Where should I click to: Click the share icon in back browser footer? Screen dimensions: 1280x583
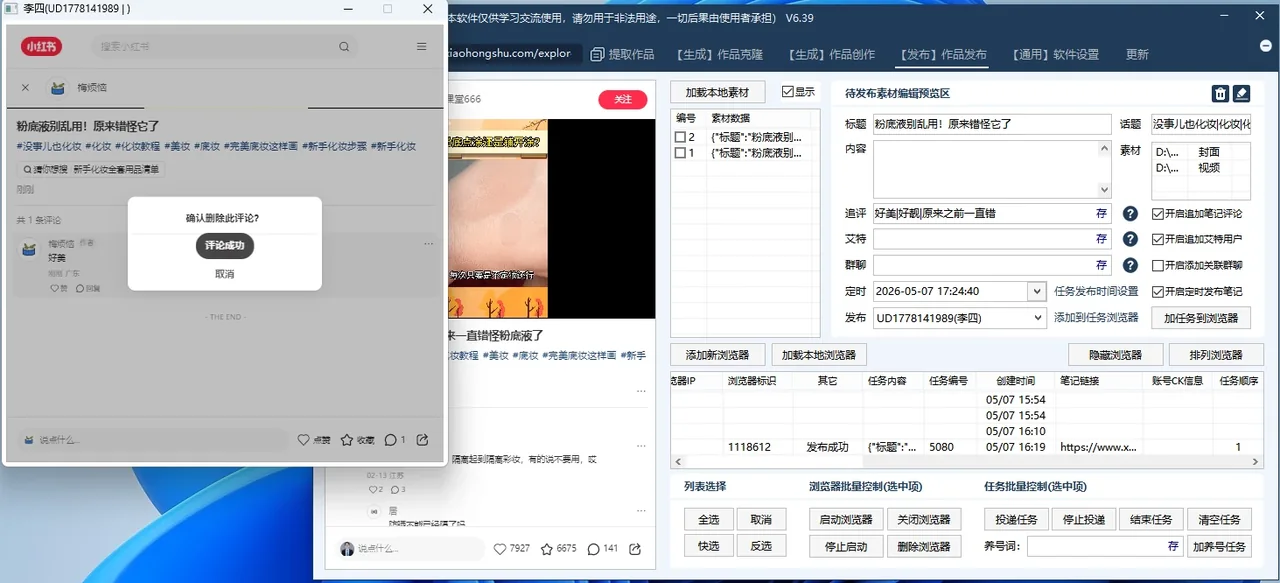(x=636, y=549)
